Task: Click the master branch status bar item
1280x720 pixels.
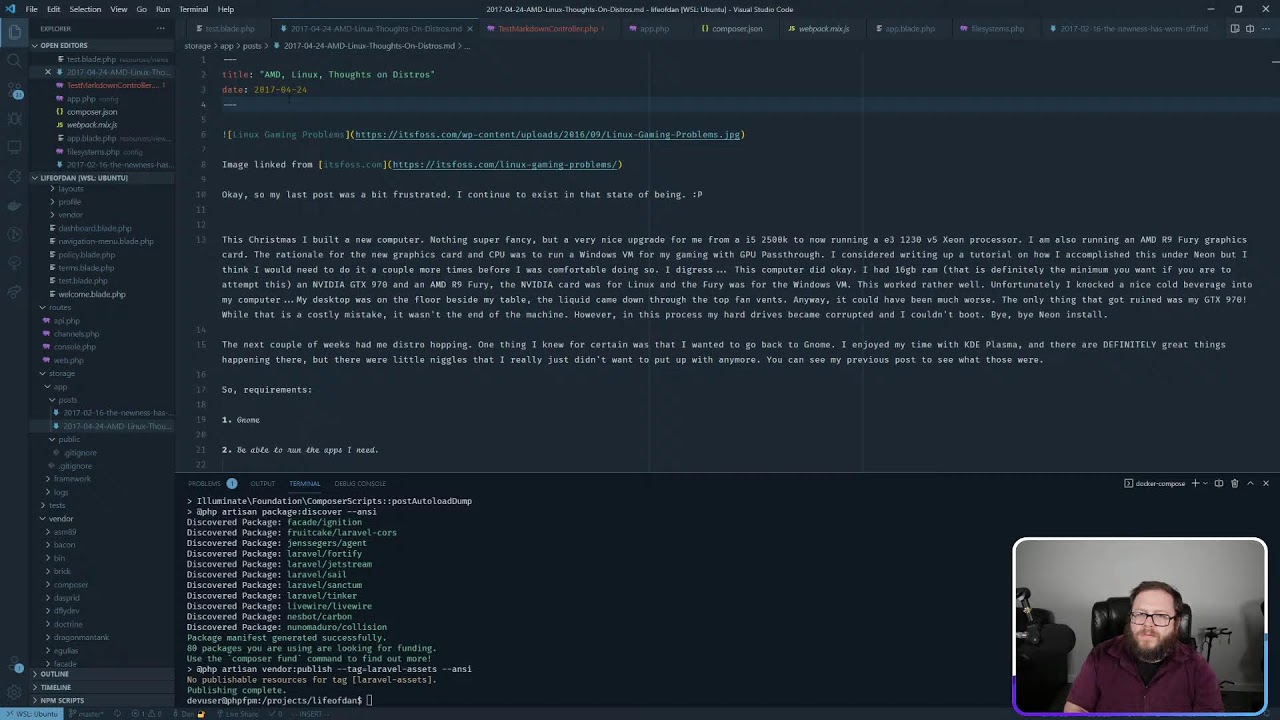Action: pos(88,714)
